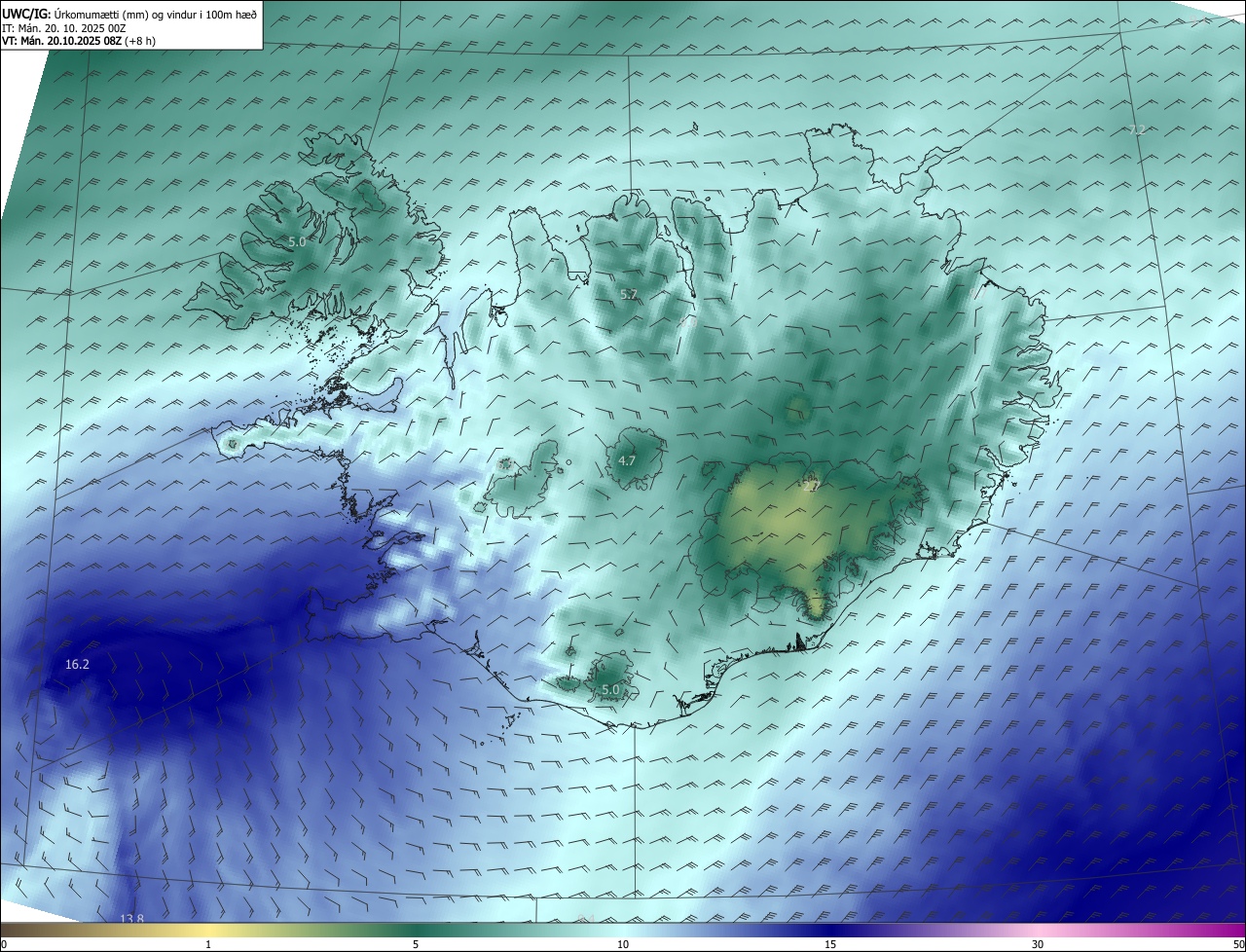This screenshot has height=952, width=1246.
Task: Click the "50" tick on the color scale
Action: [1238, 944]
